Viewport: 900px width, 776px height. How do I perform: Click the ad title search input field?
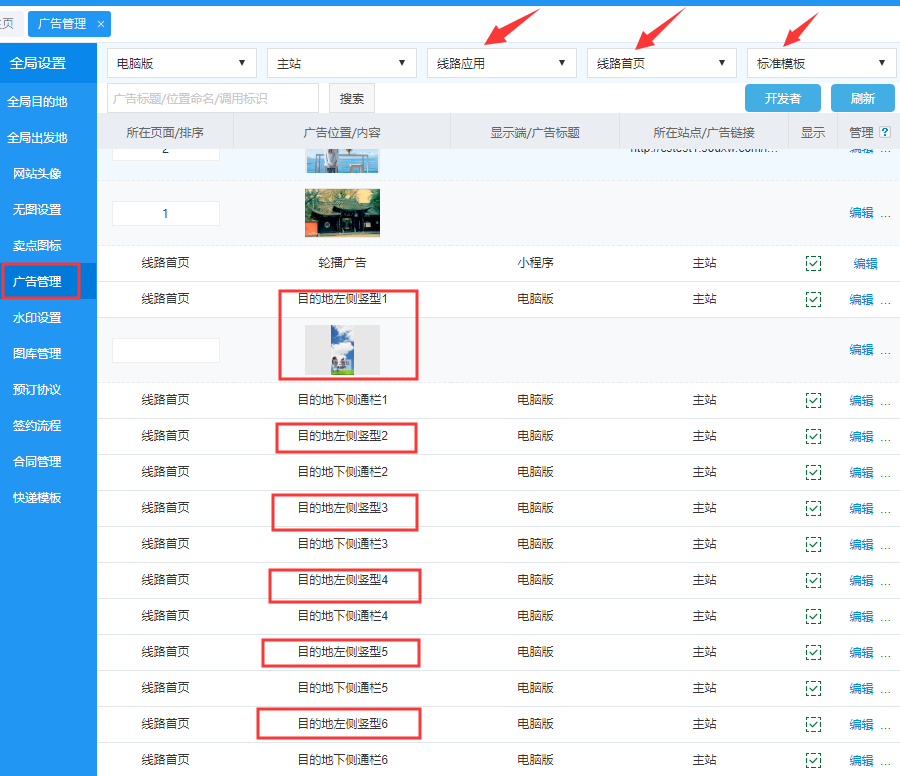(212, 98)
